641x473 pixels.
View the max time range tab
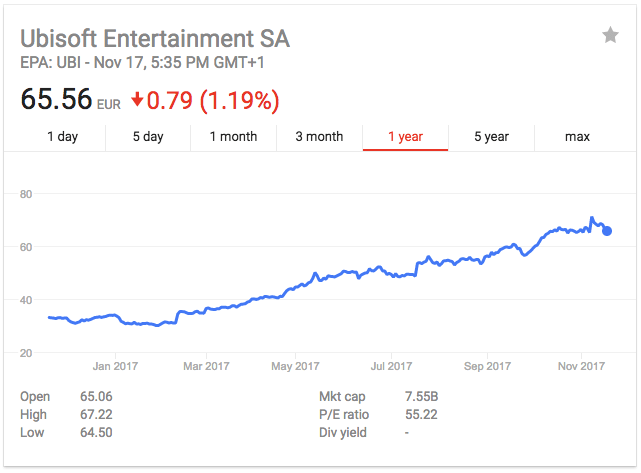click(577, 137)
